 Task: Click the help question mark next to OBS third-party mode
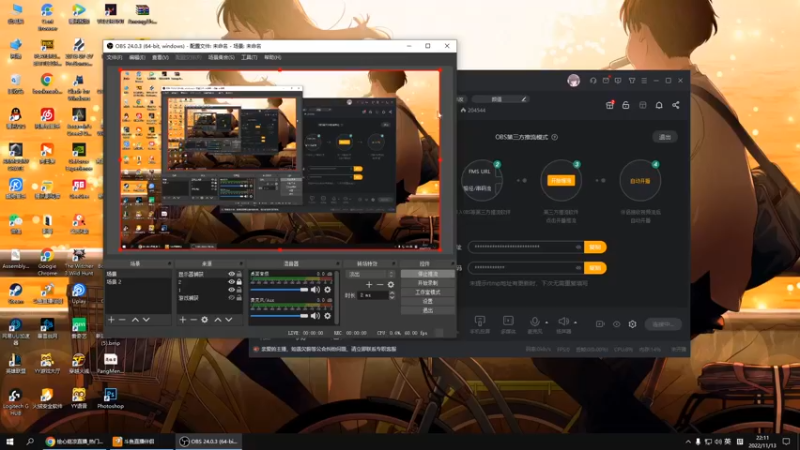coord(555,137)
